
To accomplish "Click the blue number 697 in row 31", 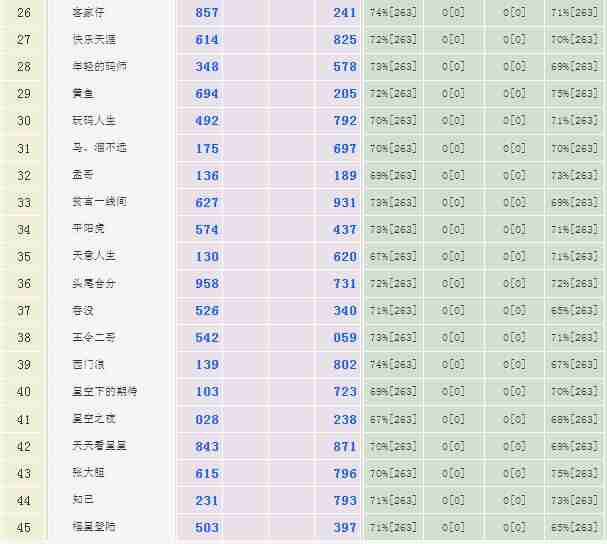I will [x=345, y=148].
